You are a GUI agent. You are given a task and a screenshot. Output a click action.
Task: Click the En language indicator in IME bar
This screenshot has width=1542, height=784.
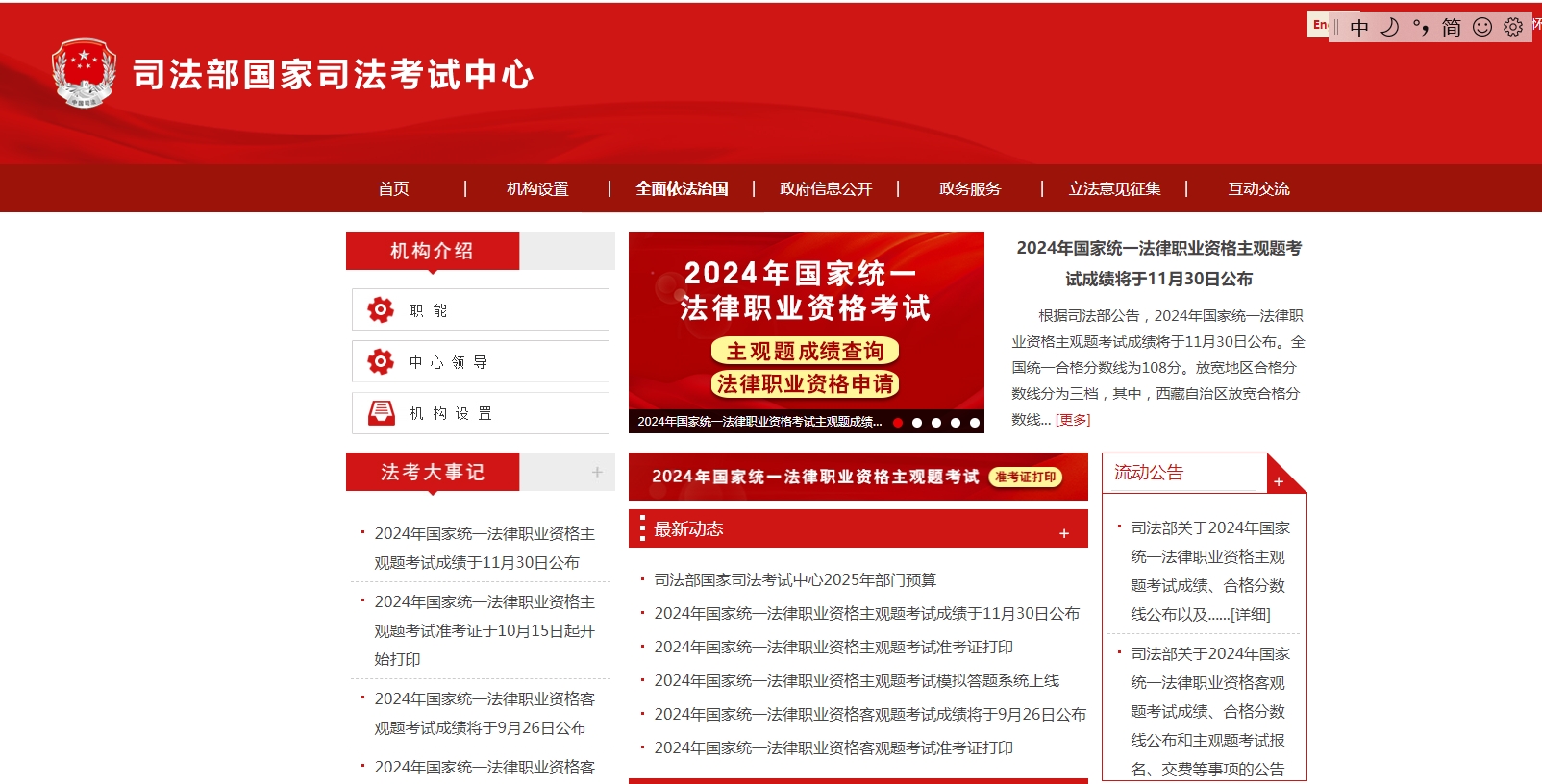click(x=1320, y=25)
